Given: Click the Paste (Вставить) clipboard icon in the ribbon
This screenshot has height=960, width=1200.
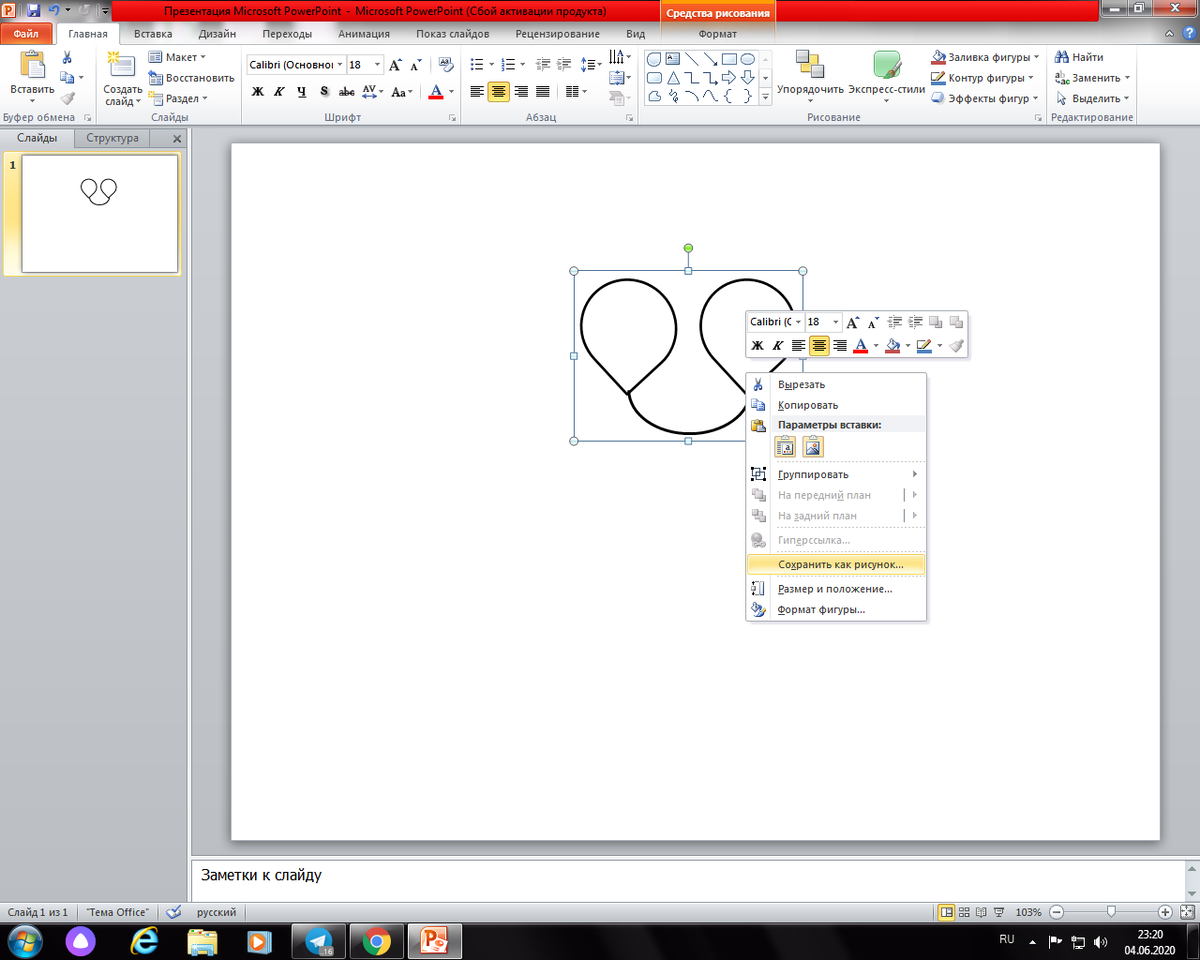Looking at the screenshot, I should point(32,66).
